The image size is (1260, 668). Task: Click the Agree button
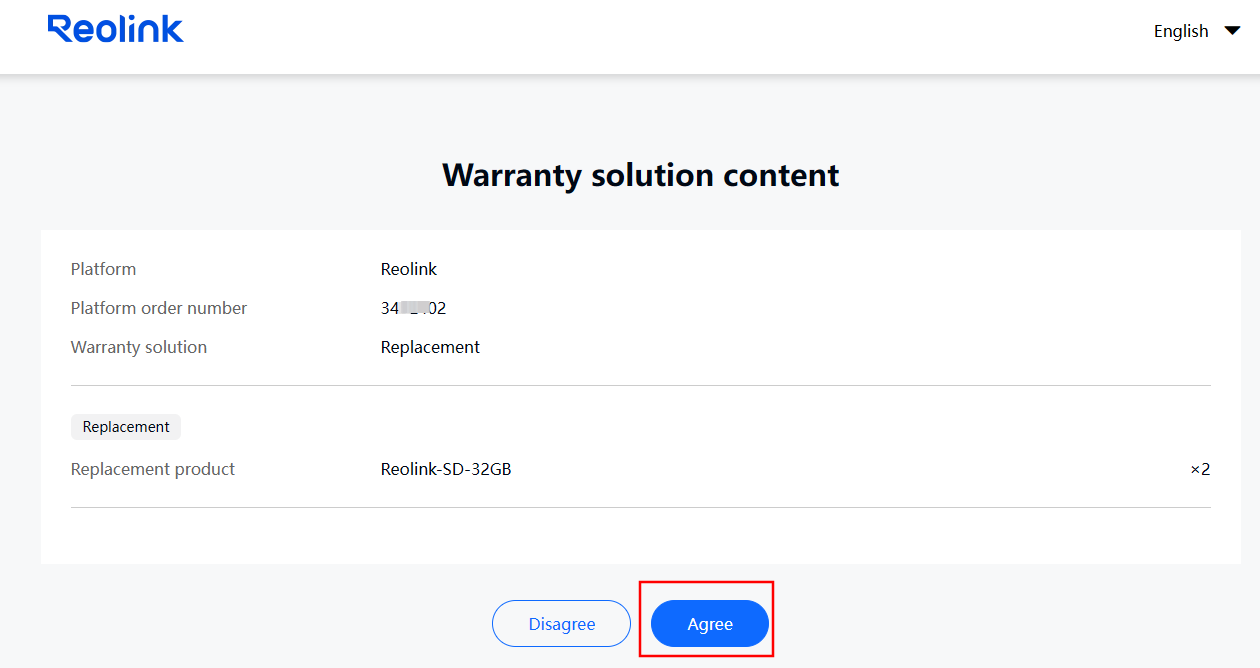pos(710,624)
